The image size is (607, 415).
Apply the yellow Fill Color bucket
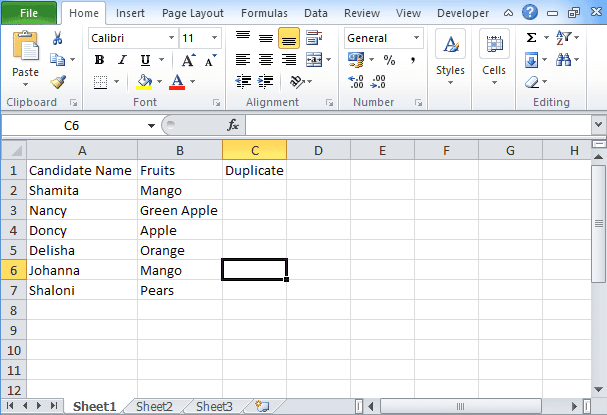tap(144, 82)
